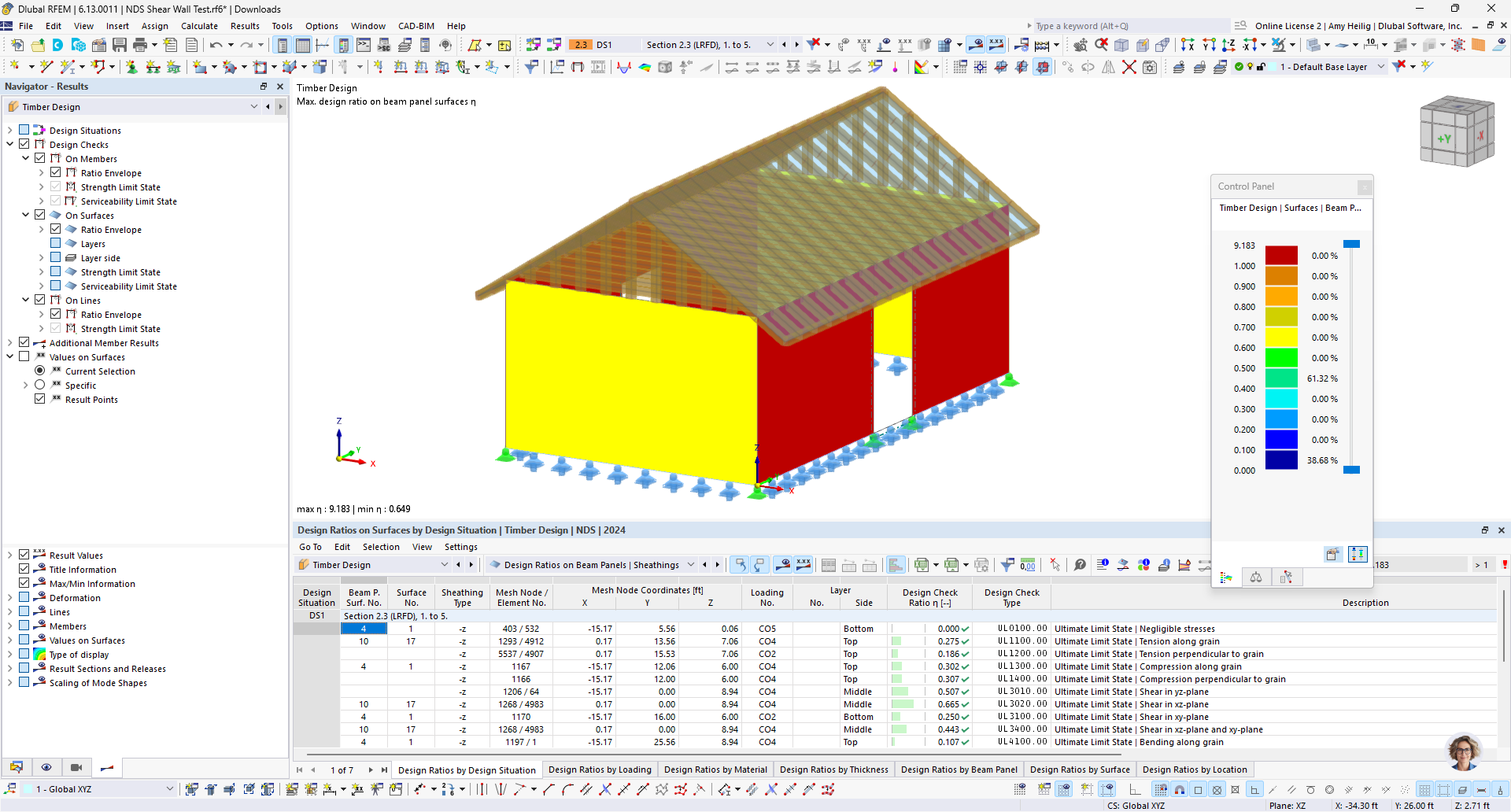Screen dimensions: 1511x812
Task: Click the Design Ratios by Loading tab
Action: tap(600, 770)
